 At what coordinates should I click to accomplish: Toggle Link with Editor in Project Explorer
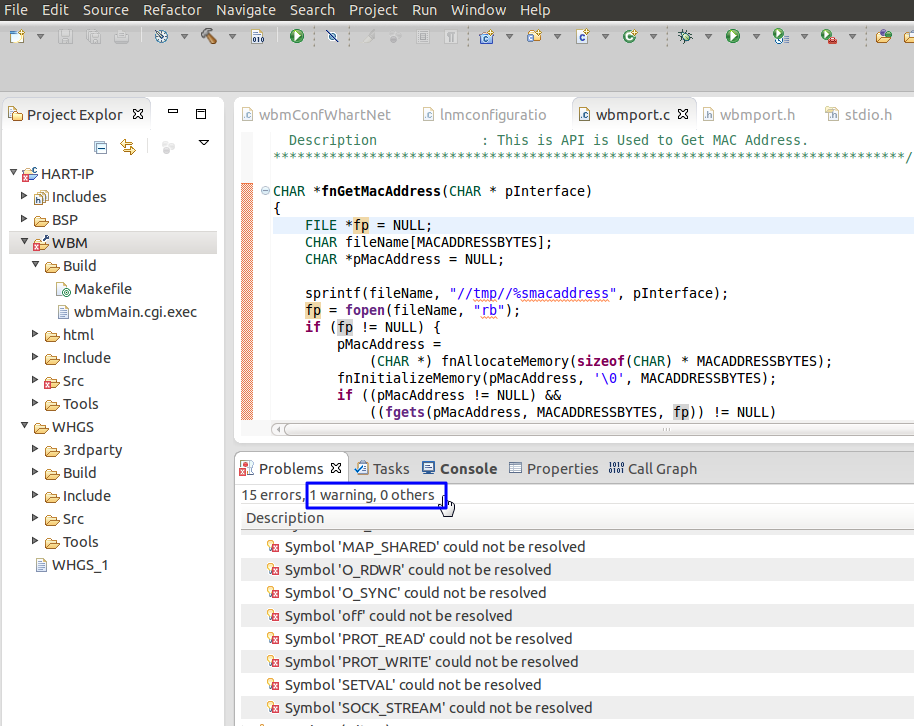pos(127,147)
